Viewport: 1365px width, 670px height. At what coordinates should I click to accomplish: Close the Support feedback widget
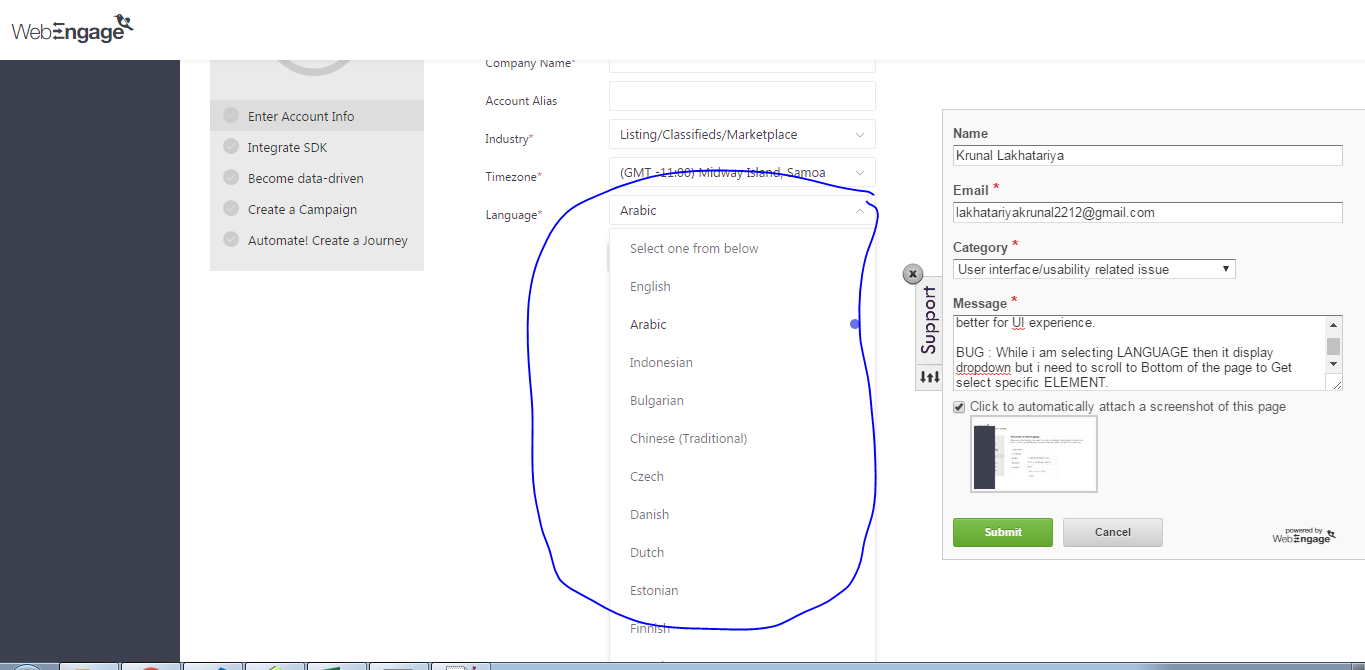tap(912, 274)
